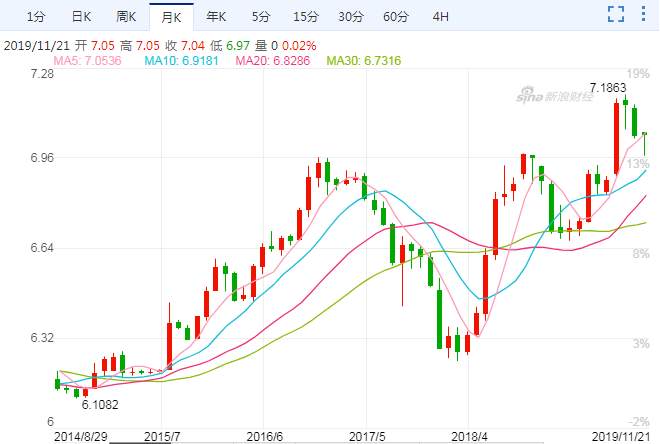Viewport: 660px width, 444px height.
Task: Click the 6.32 price axis label
Action: tap(43, 338)
